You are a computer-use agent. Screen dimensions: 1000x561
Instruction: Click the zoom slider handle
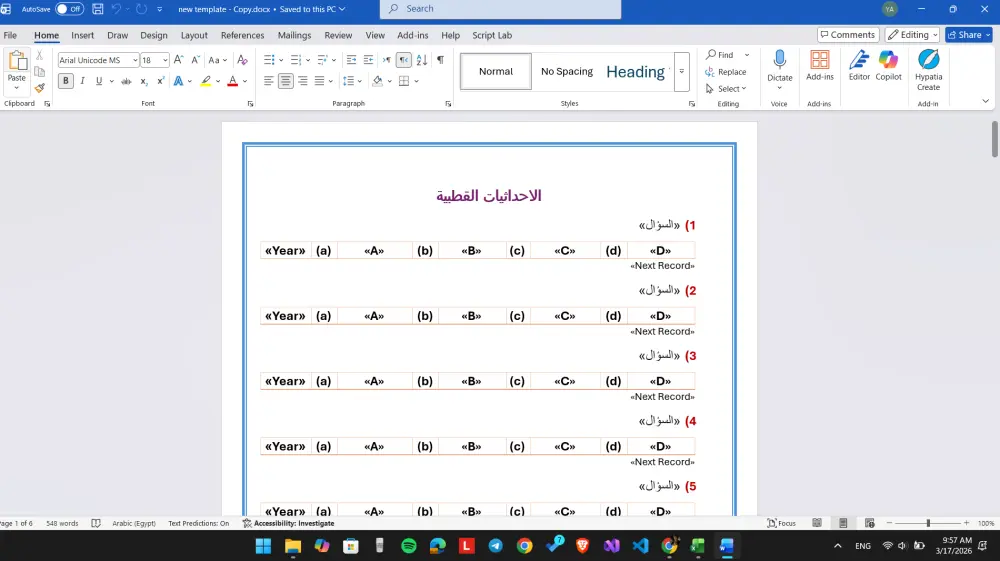coord(928,523)
